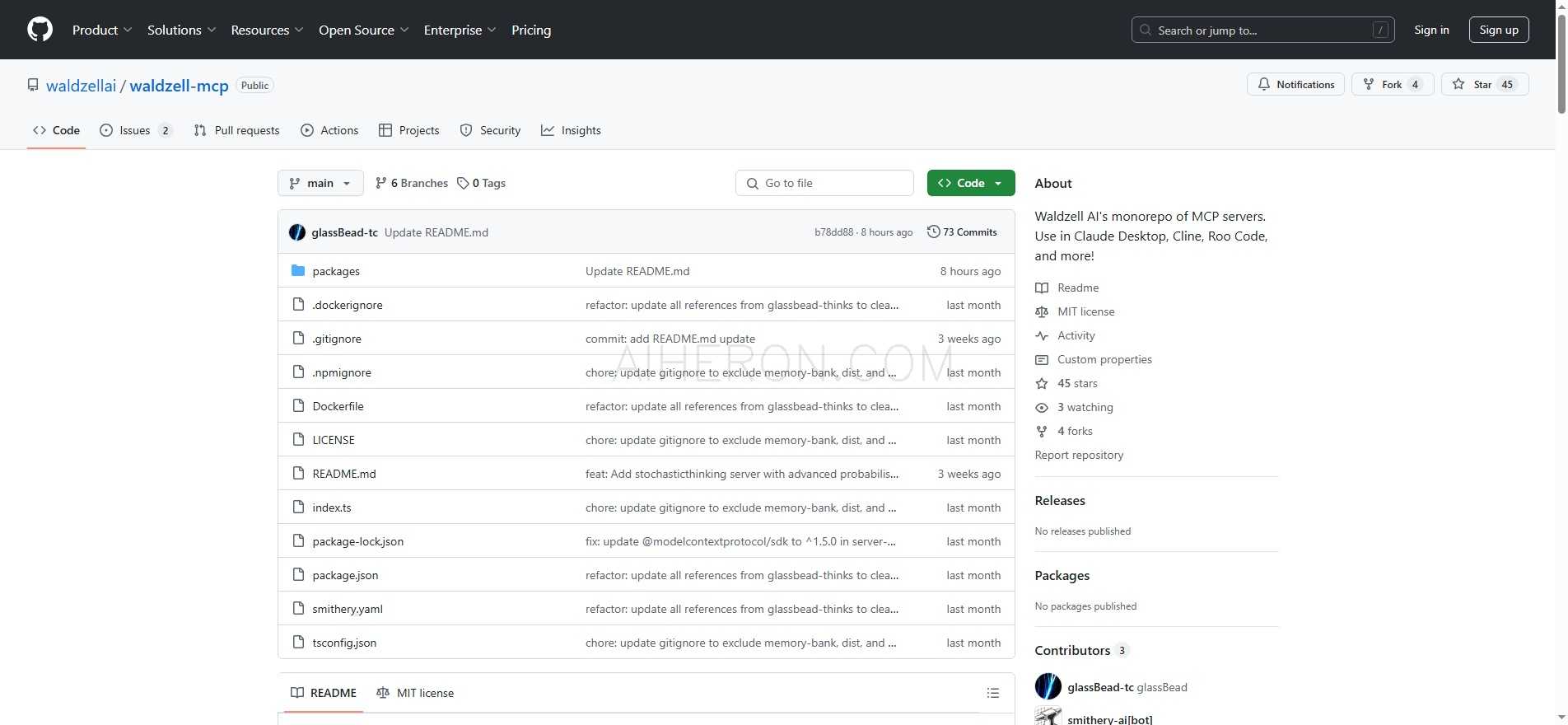Click the GitHub logo icon
The height and width of the screenshot is (725, 1568).
click(40, 30)
